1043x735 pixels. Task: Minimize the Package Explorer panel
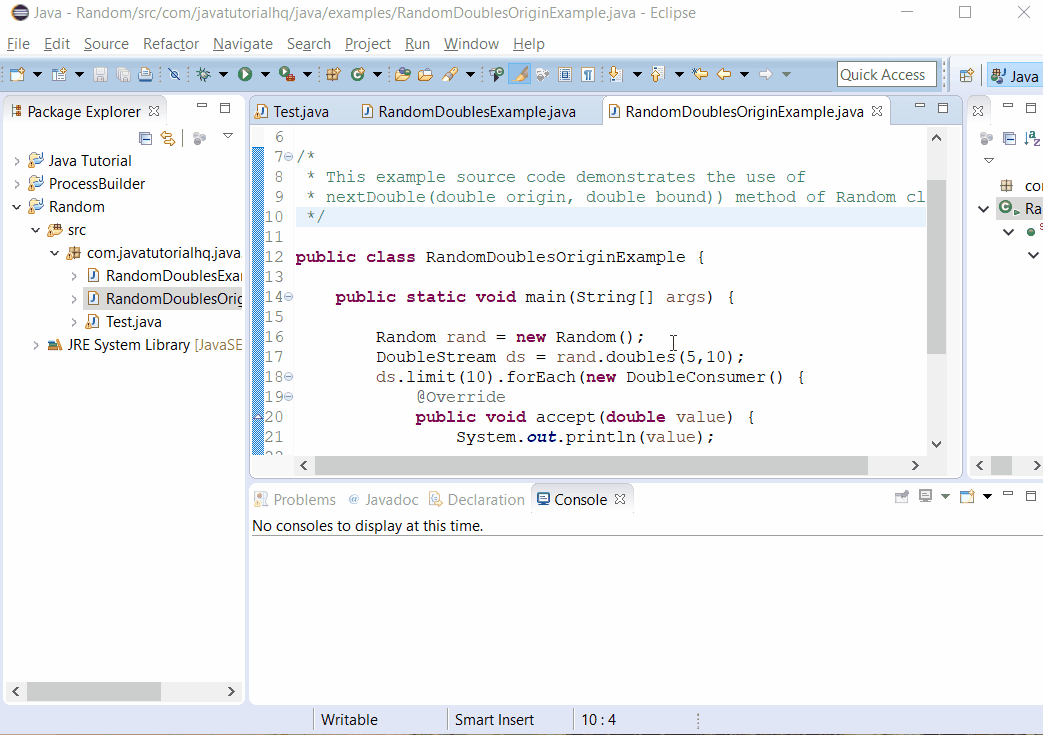[x=202, y=106]
